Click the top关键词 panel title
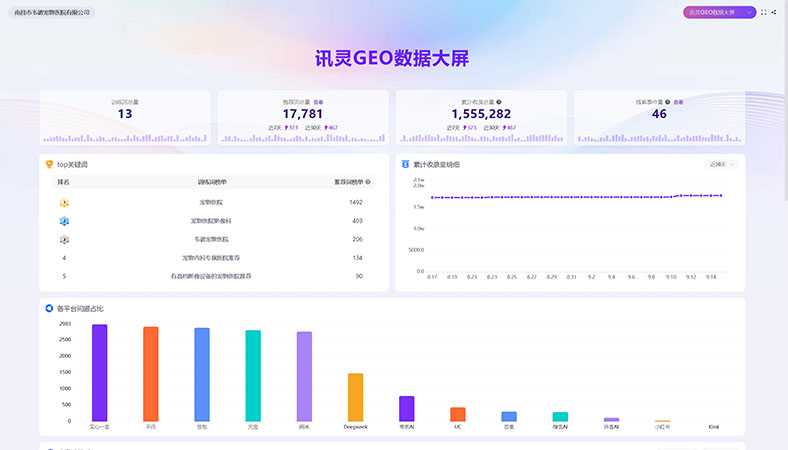788x450 pixels. pos(72,164)
